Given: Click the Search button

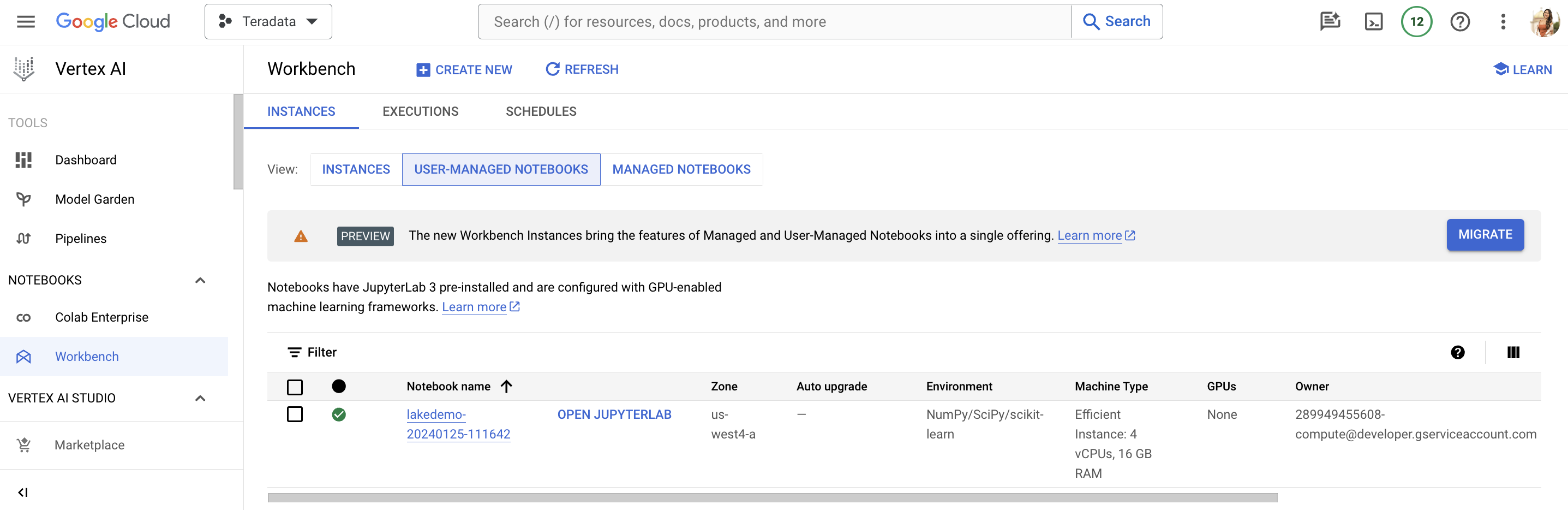Looking at the screenshot, I should [x=1117, y=22].
